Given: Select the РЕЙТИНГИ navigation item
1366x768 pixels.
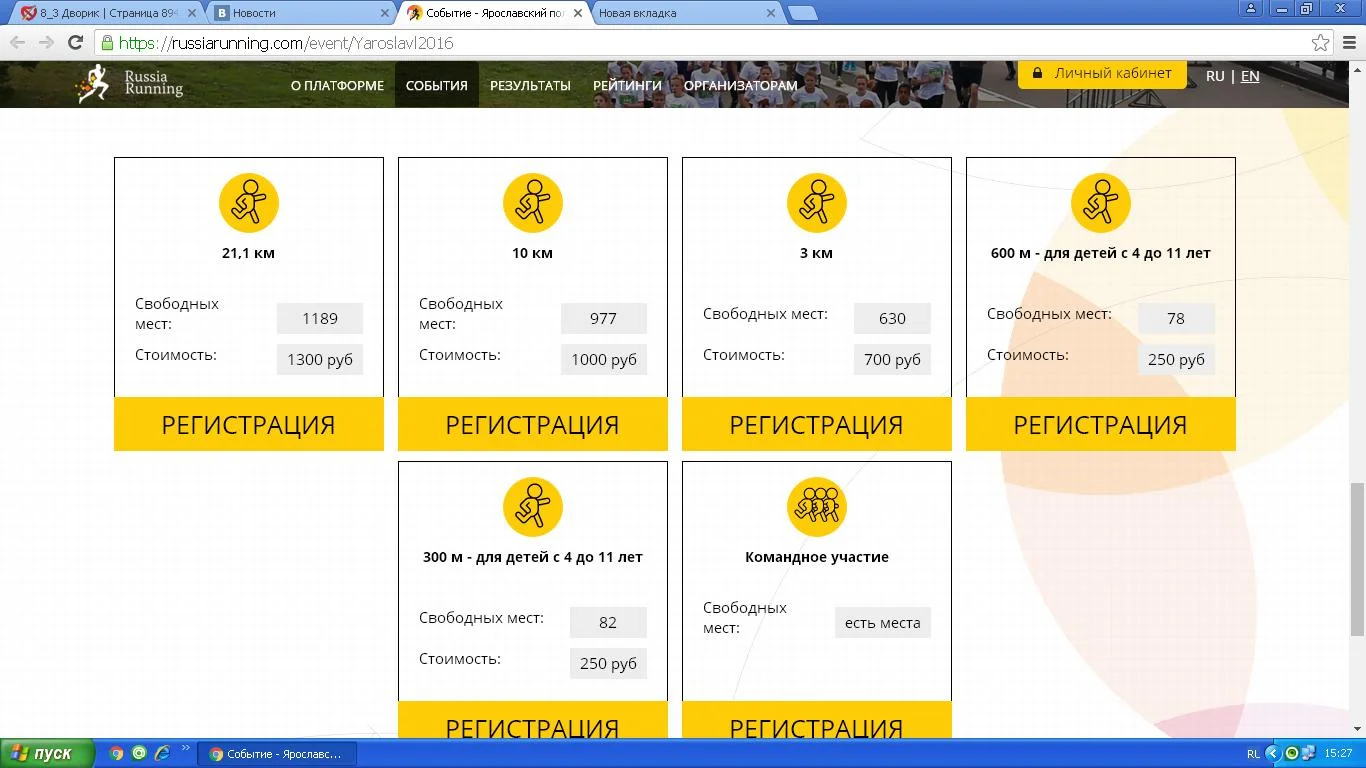Looking at the screenshot, I should pos(627,85).
